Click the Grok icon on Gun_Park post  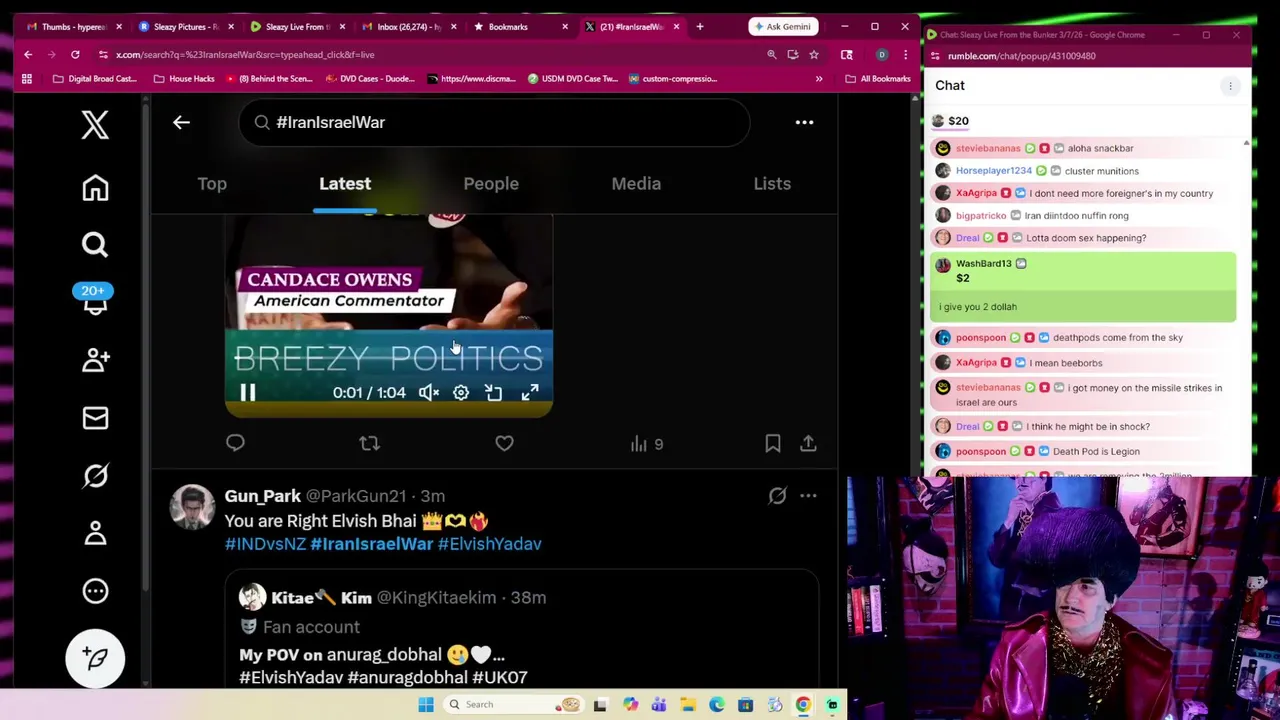[x=777, y=496]
